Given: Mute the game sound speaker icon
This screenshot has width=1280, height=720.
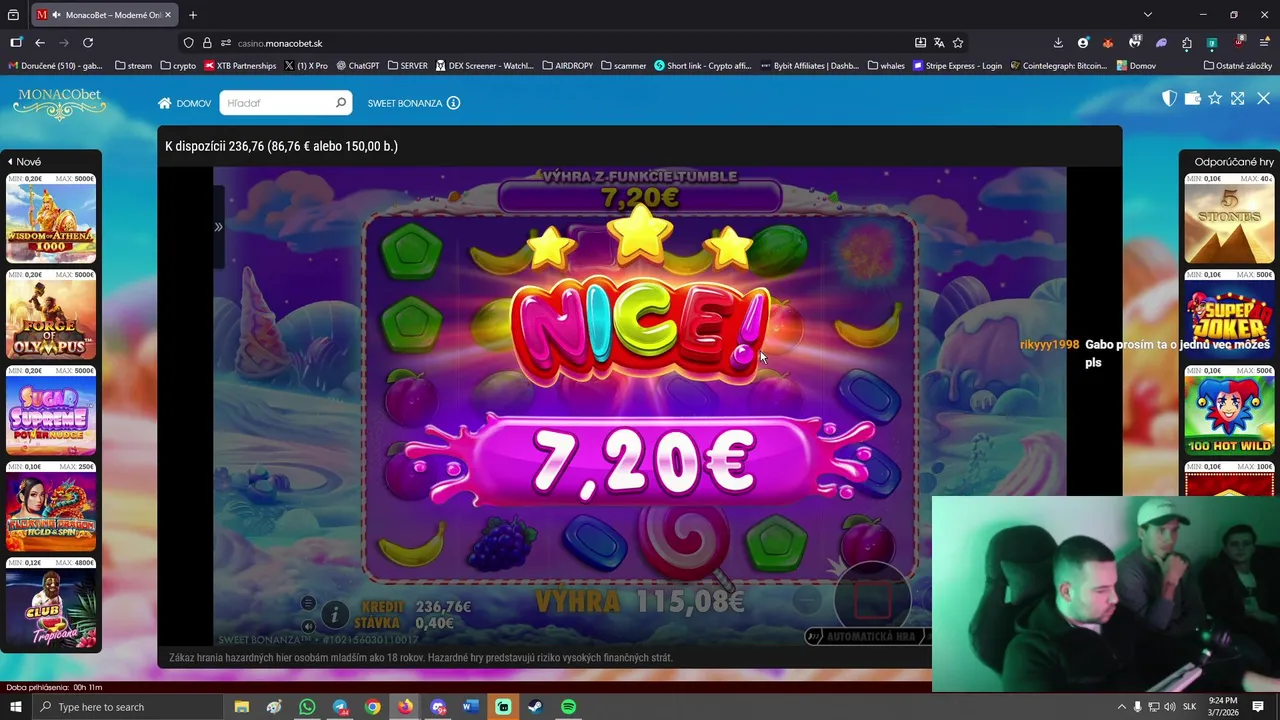Looking at the screenshot, I should (x=308, y=626).
